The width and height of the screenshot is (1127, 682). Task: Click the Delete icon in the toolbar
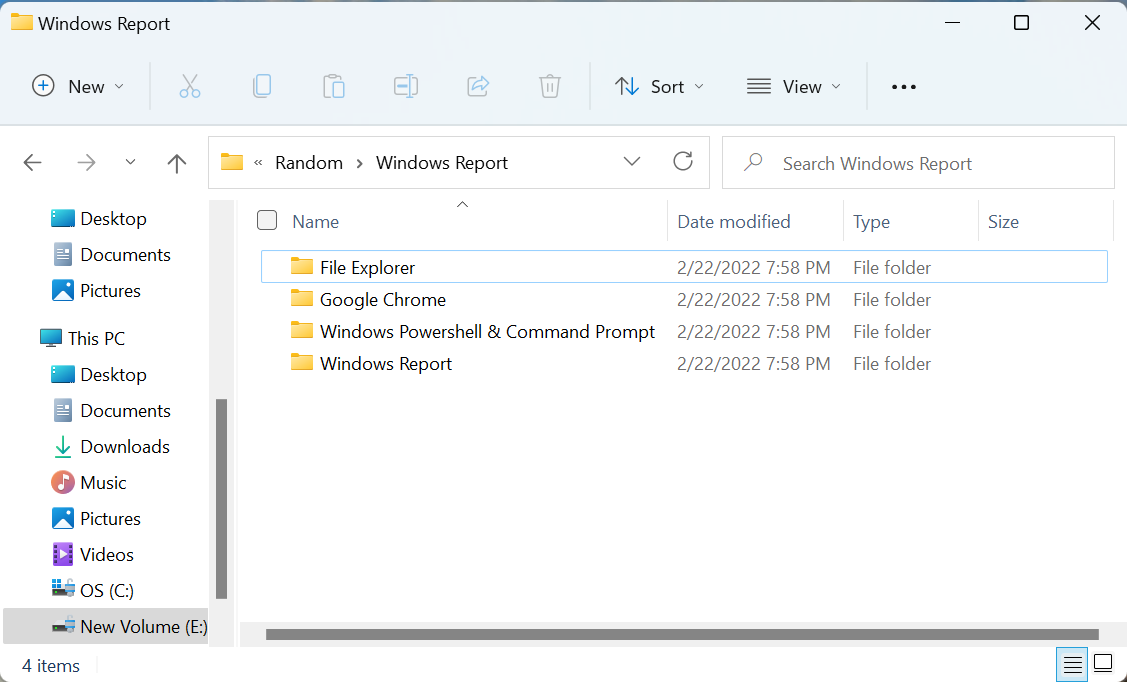pos(549,86)
